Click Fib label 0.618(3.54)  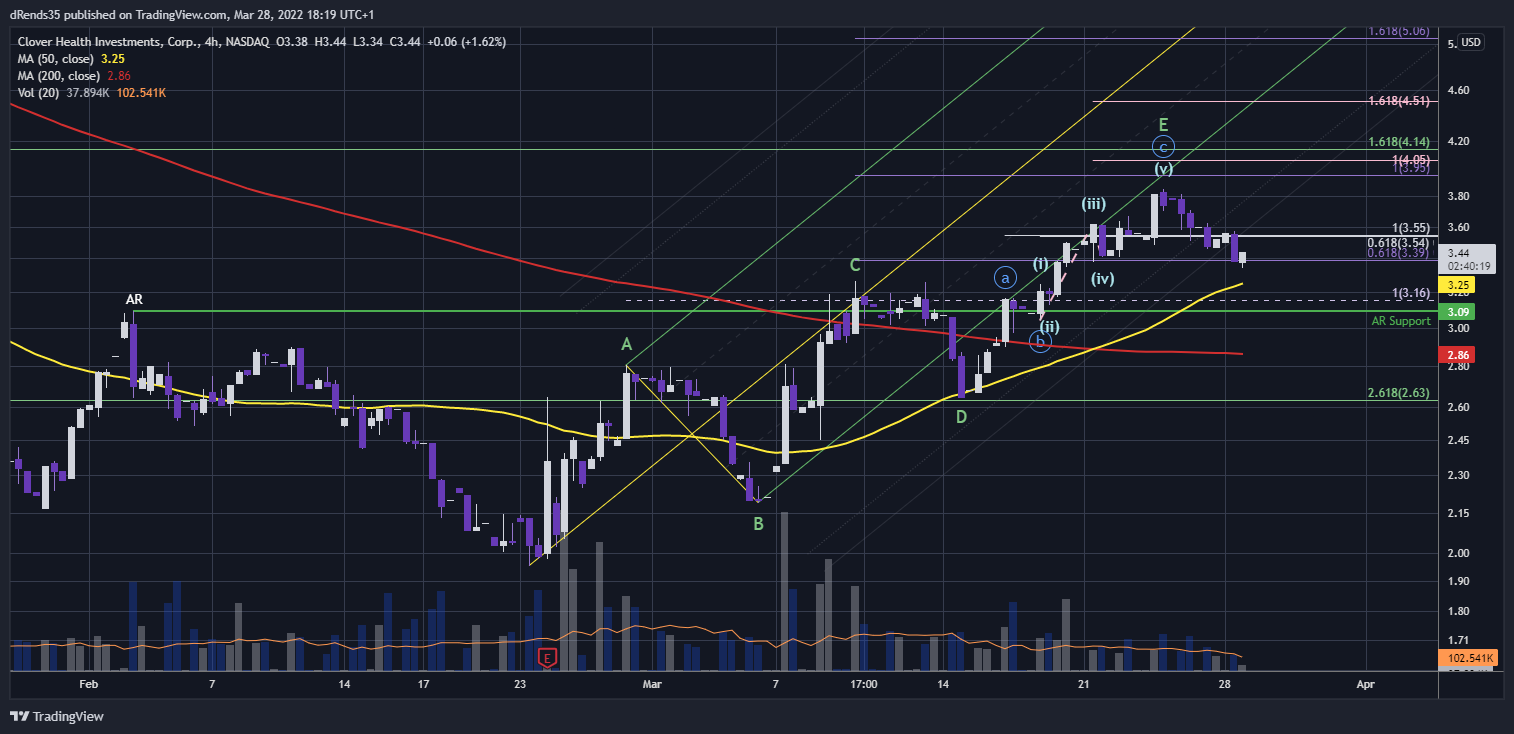1399,242
